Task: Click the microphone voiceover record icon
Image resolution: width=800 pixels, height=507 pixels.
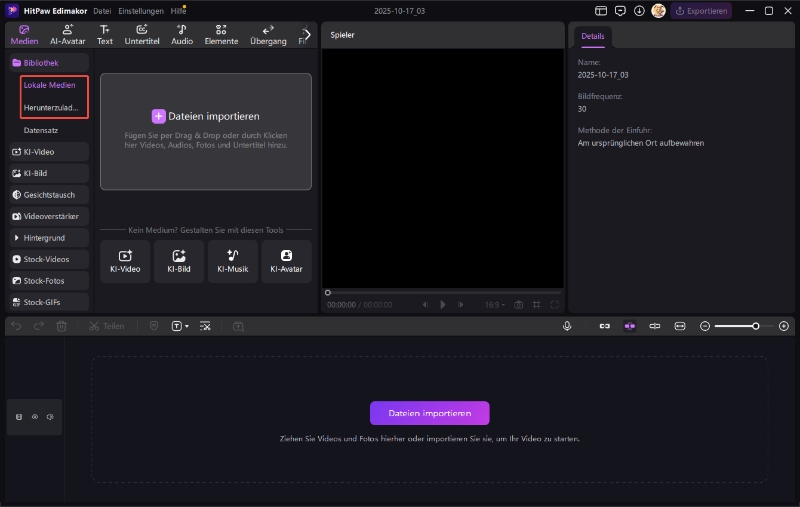Action: coord(567,326)
